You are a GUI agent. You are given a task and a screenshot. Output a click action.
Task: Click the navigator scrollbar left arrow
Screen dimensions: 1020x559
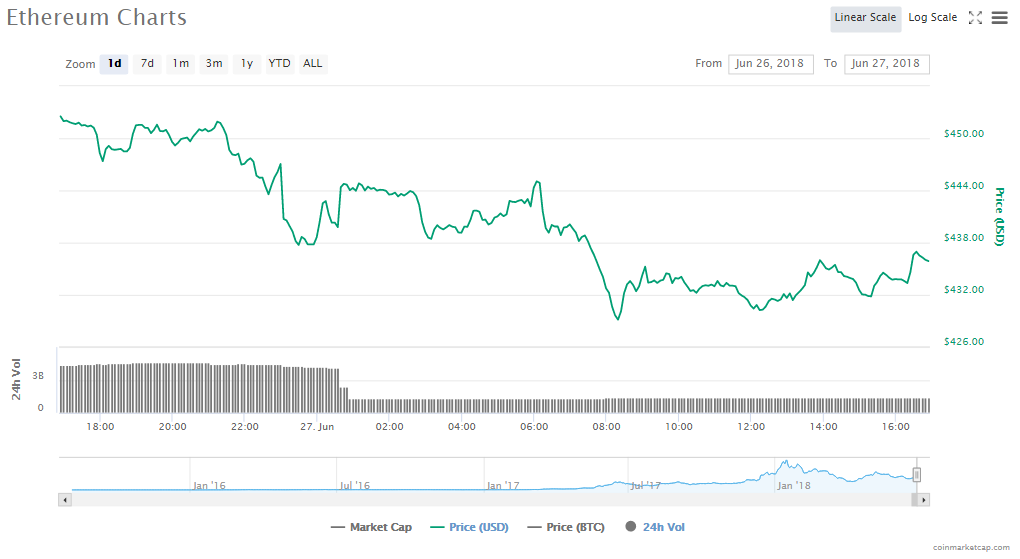[66, 499]
